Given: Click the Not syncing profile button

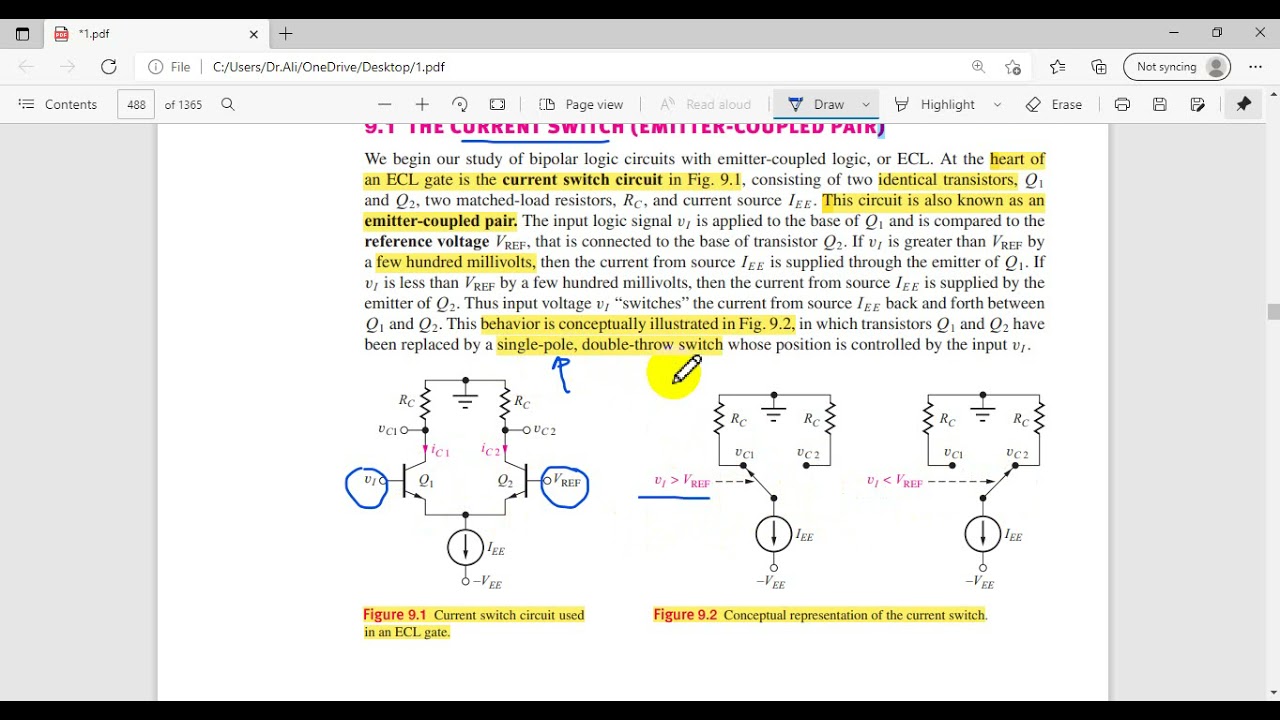Looking at the screenshot, I should [1177, 67].
